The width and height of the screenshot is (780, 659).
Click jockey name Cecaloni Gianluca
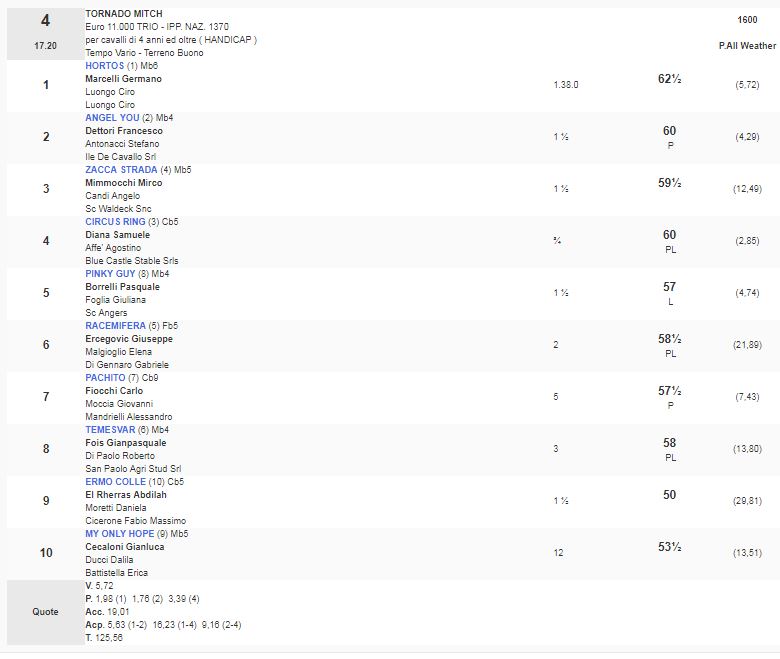pos(124,547)
